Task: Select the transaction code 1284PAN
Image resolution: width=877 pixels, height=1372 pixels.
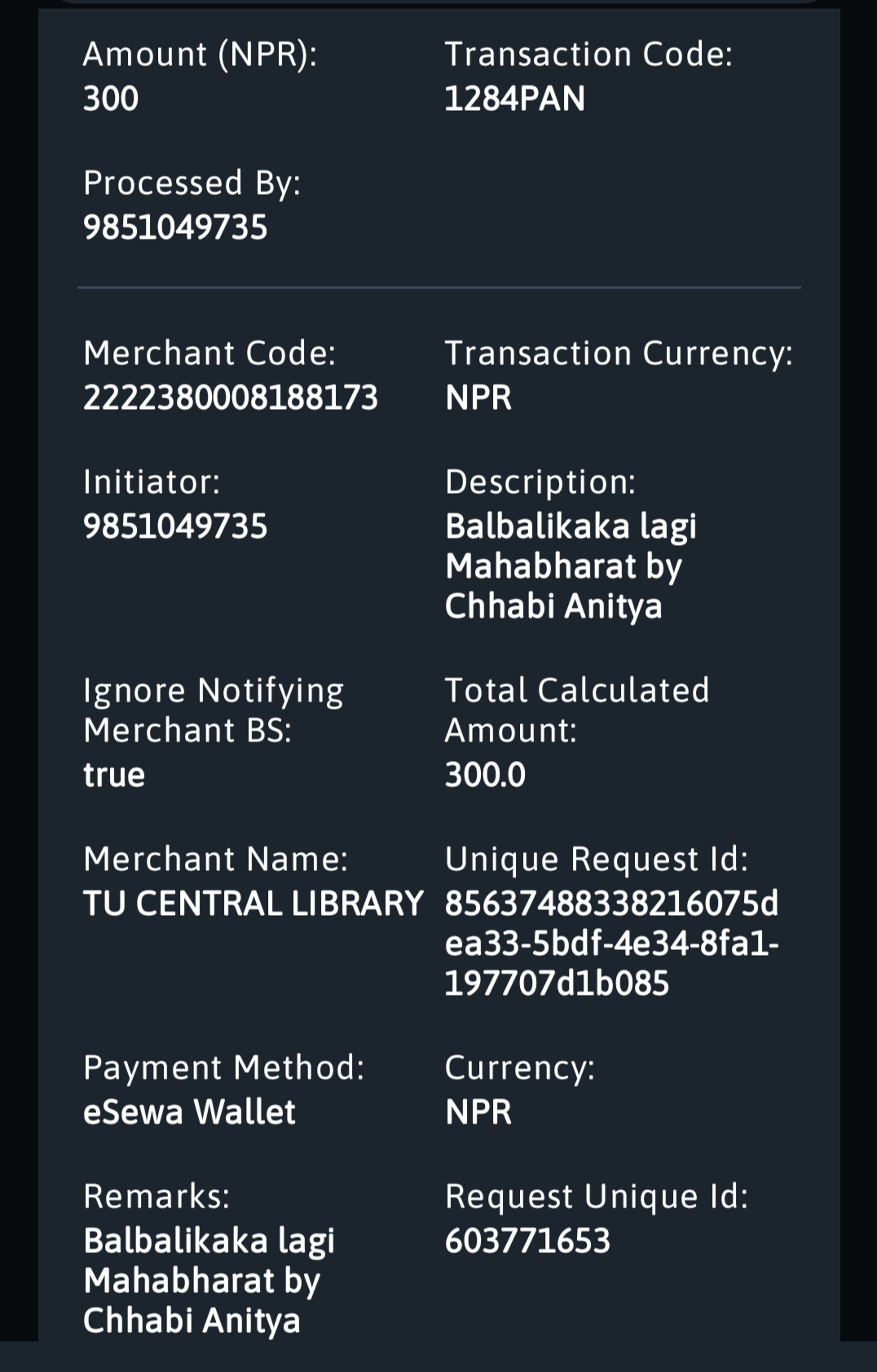Action: pyautogui.click(x=514, y=99)
